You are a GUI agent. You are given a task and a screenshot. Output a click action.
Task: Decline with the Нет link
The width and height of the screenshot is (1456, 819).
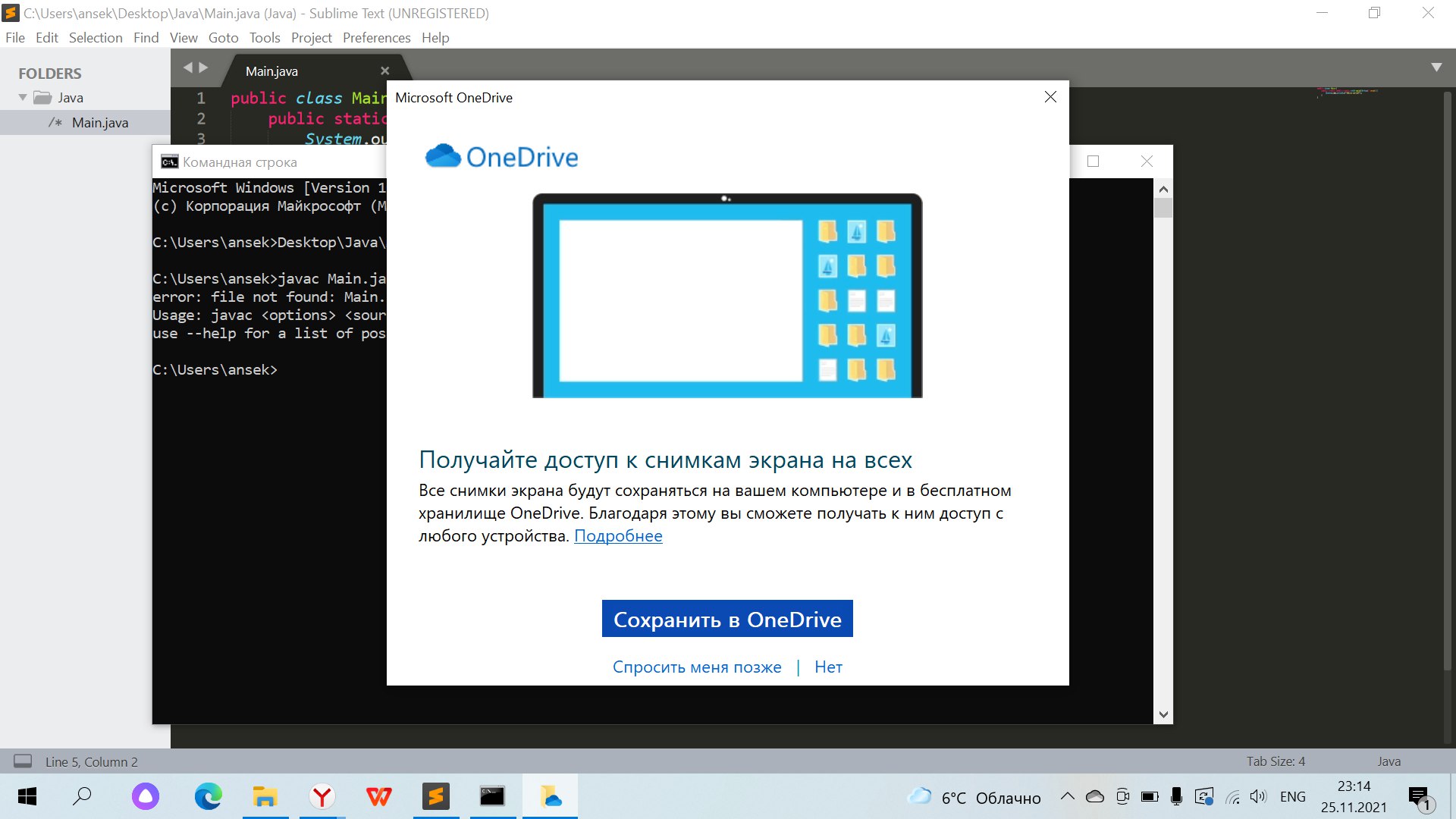828,667
